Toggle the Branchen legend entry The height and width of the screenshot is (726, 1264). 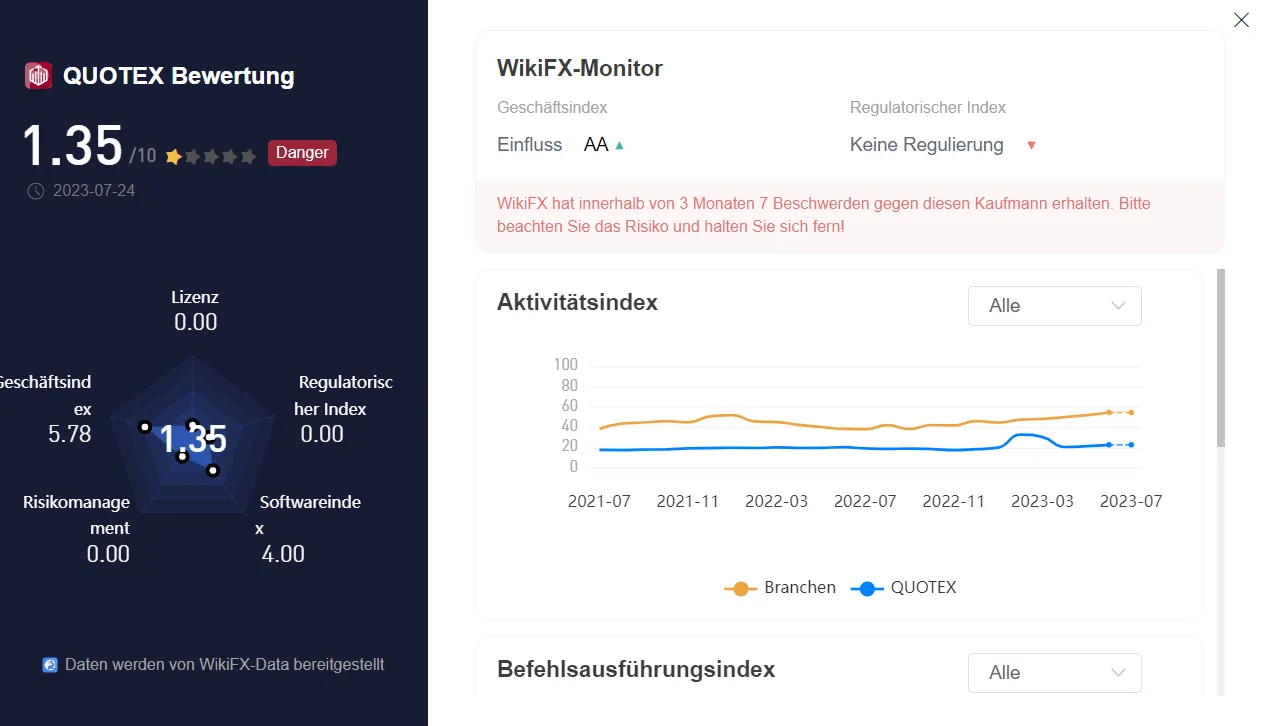click(780, 588)
